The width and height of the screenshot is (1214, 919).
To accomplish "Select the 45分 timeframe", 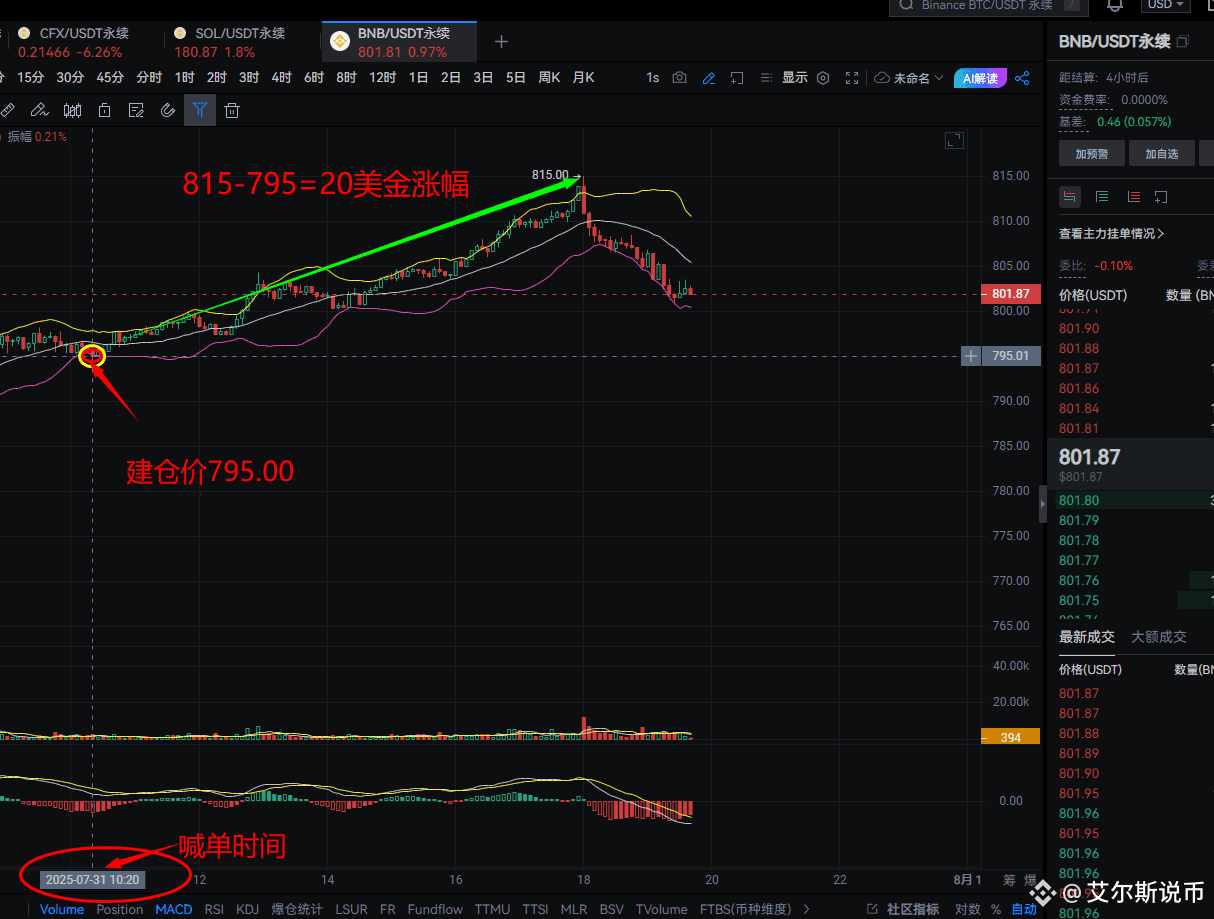I will 110,78.
